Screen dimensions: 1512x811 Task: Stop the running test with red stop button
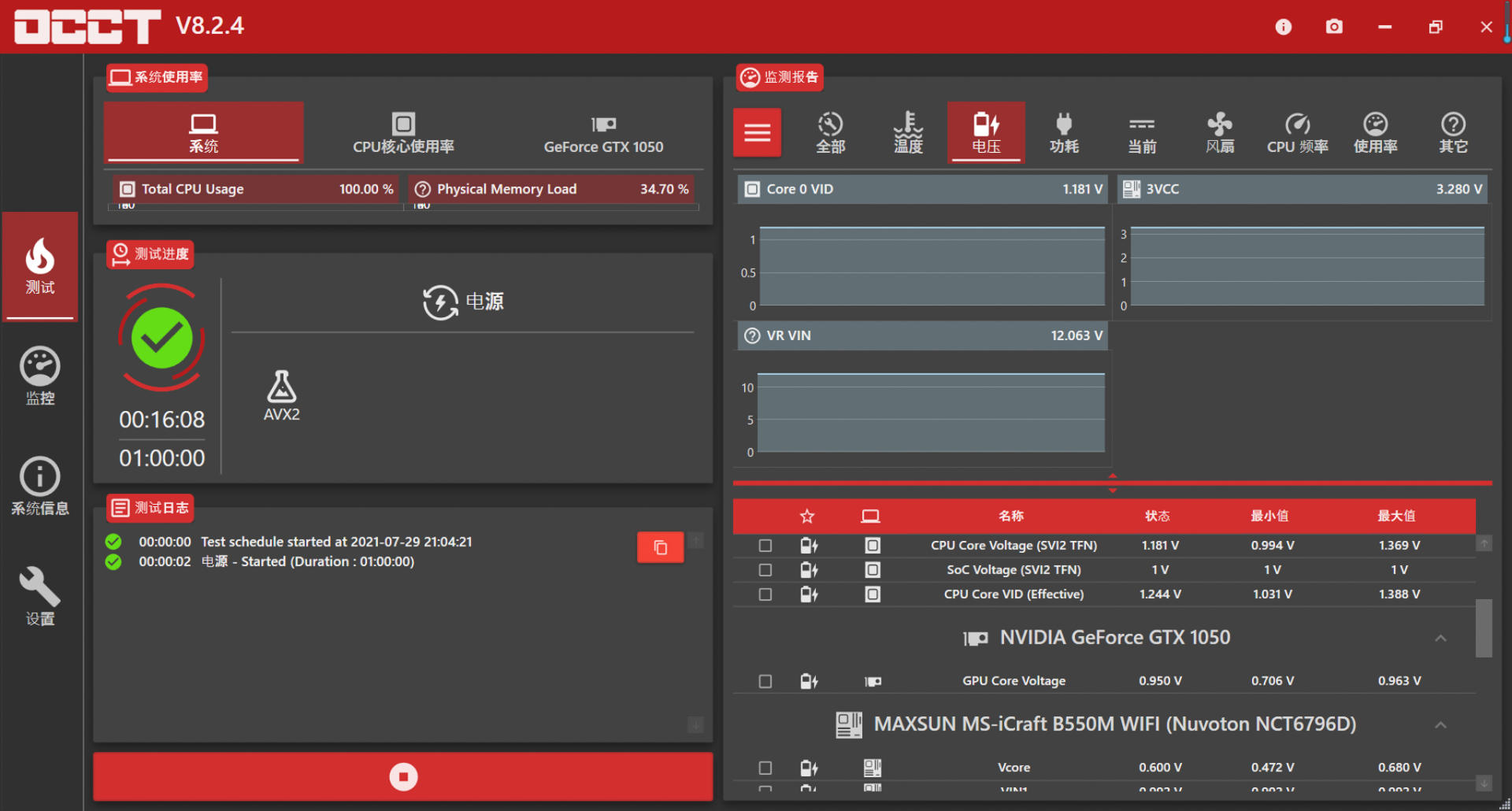coord(403,776)
